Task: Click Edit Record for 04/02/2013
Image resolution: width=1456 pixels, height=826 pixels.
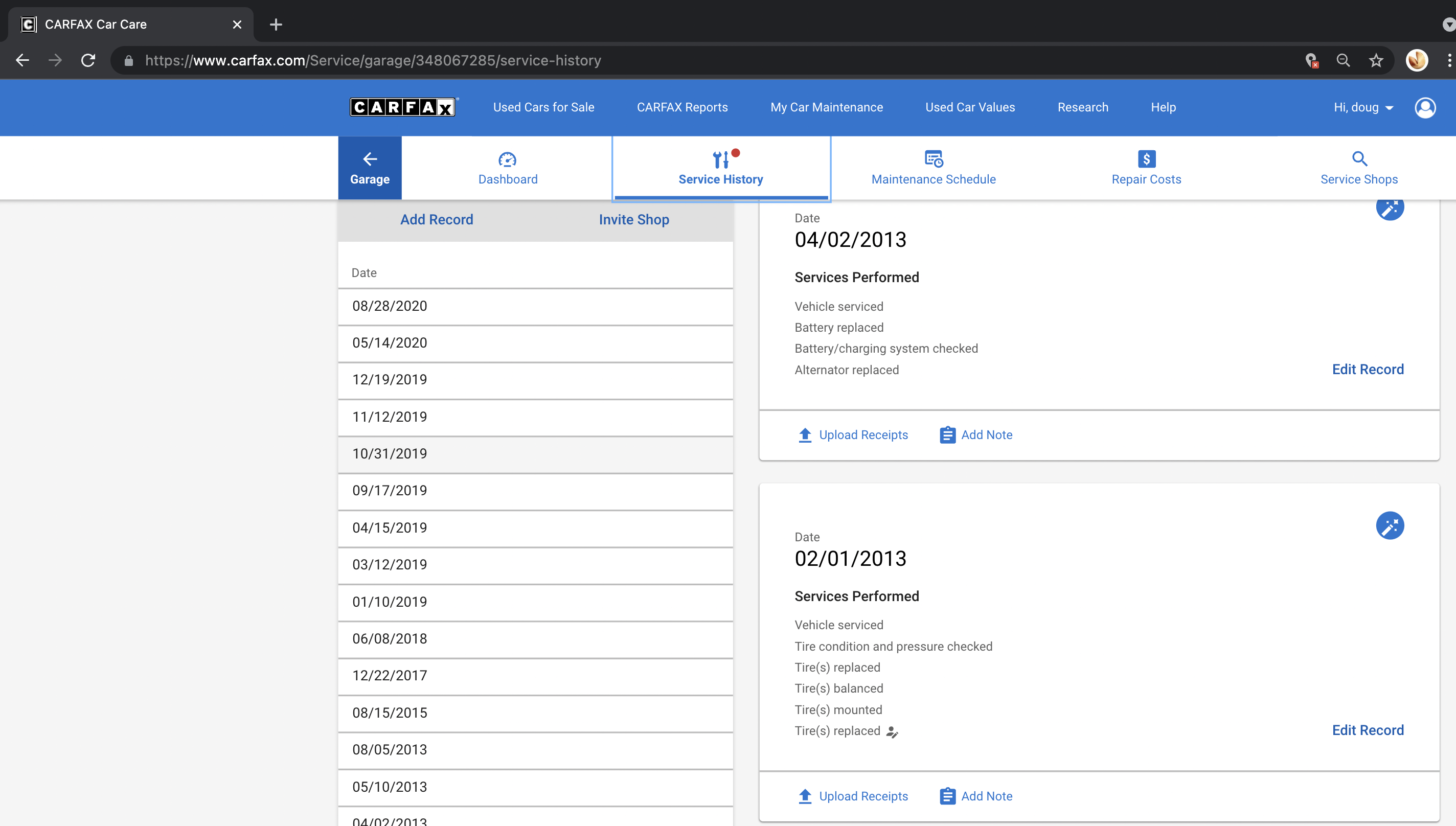Action: tap(1368, 370)
